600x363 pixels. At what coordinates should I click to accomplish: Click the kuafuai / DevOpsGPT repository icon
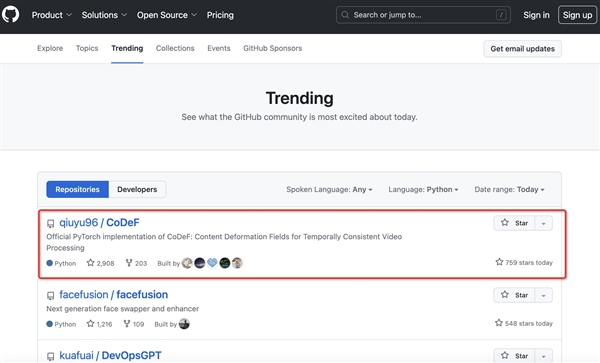[x=51, y=356]
